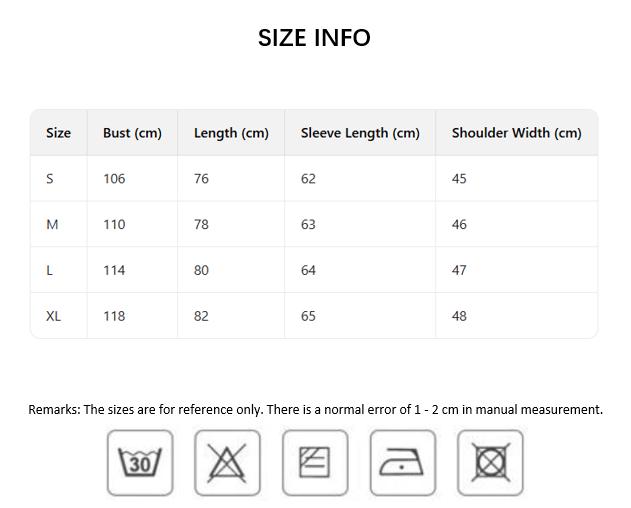Screen dimensions: 631x508
Task: Click the Remarks measurement note text
Action: 315,410
